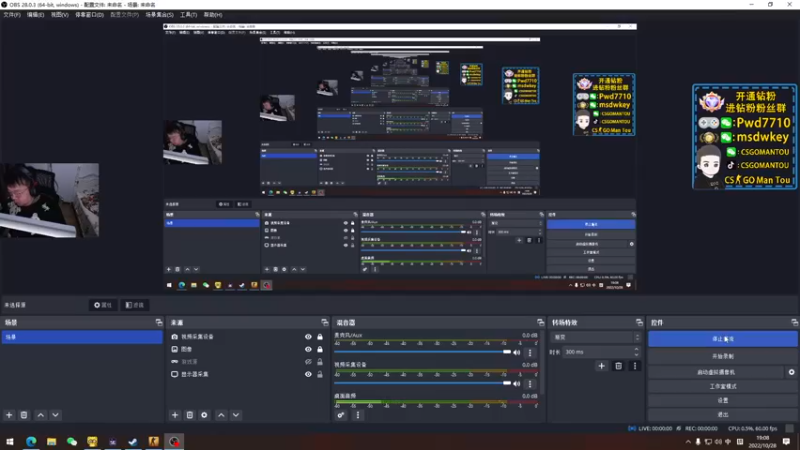
Task: Move the source down in the Sources dock
Action: [x=236, y=415]
